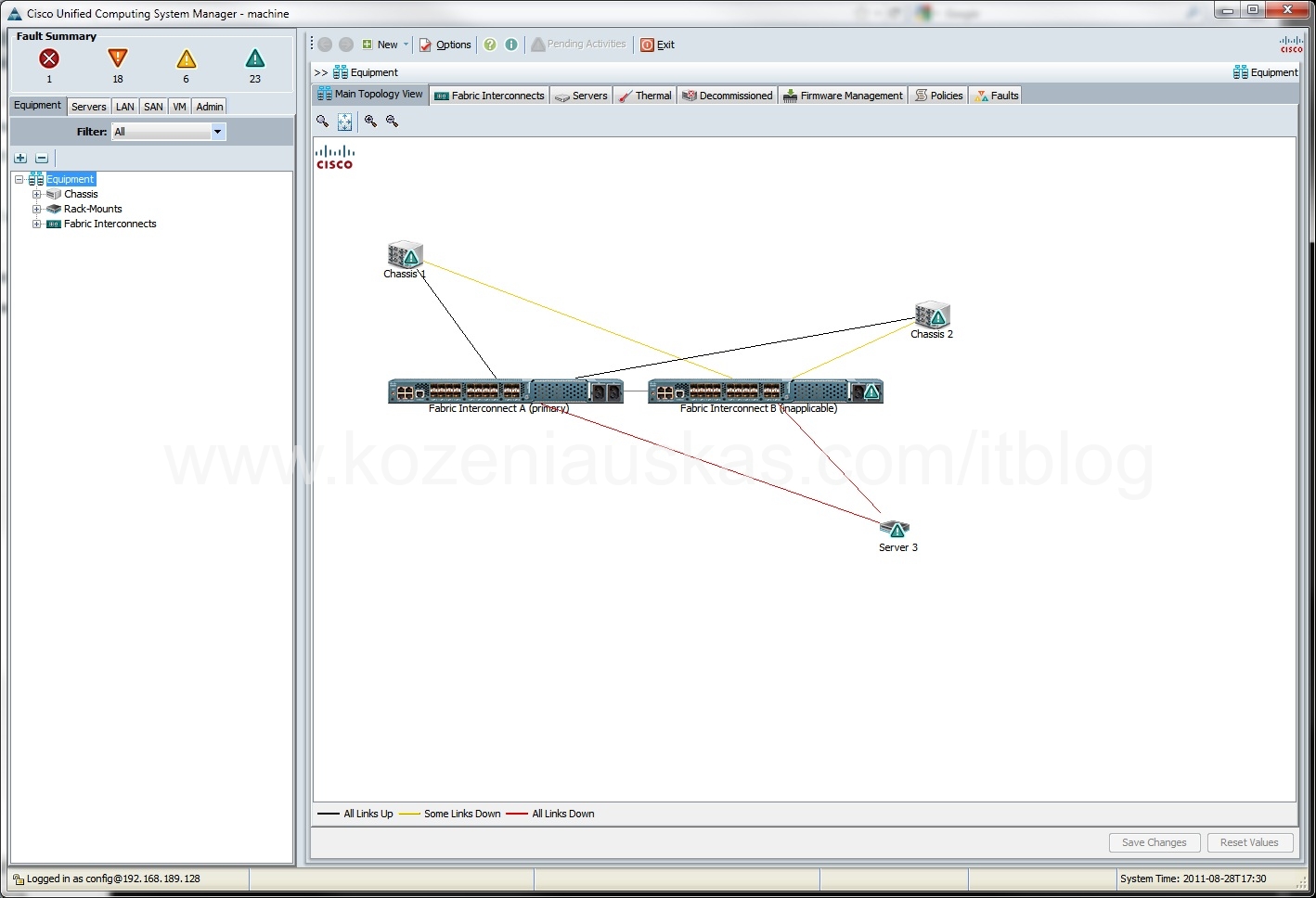1316x898 pixels.
Task: Click the Cisco logo in top right
Action: click(x=1291, y=45)
